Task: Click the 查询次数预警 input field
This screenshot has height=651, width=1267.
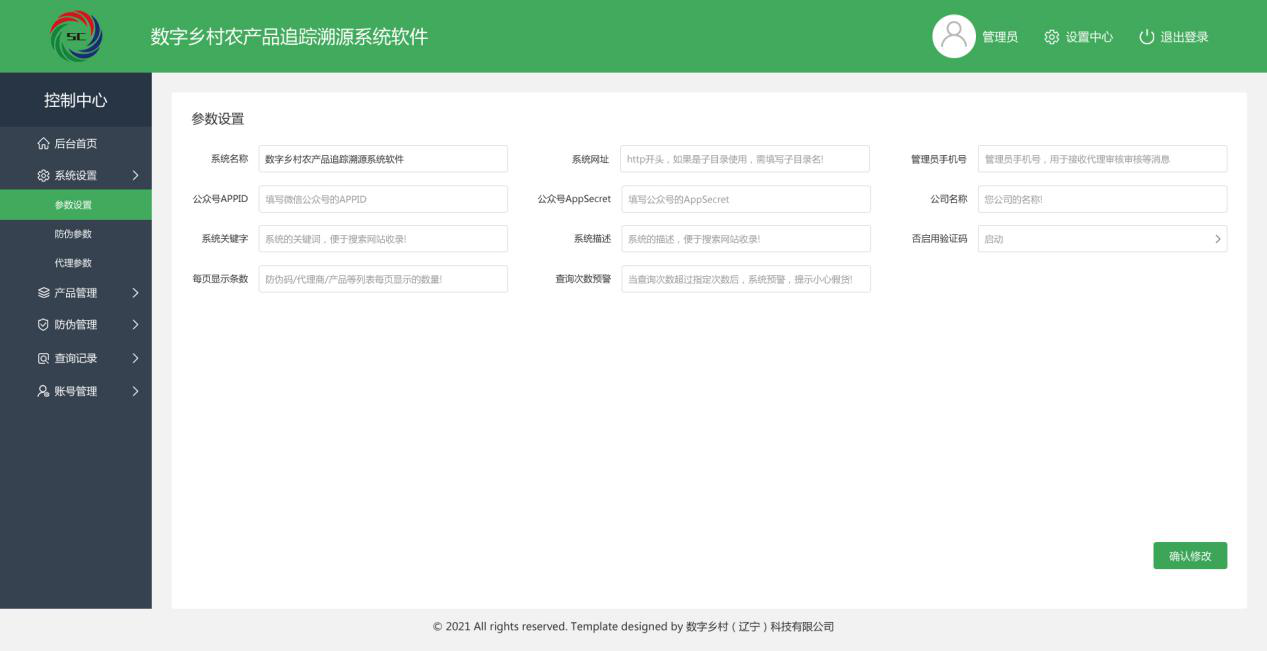Action: (x=746, y=279)
